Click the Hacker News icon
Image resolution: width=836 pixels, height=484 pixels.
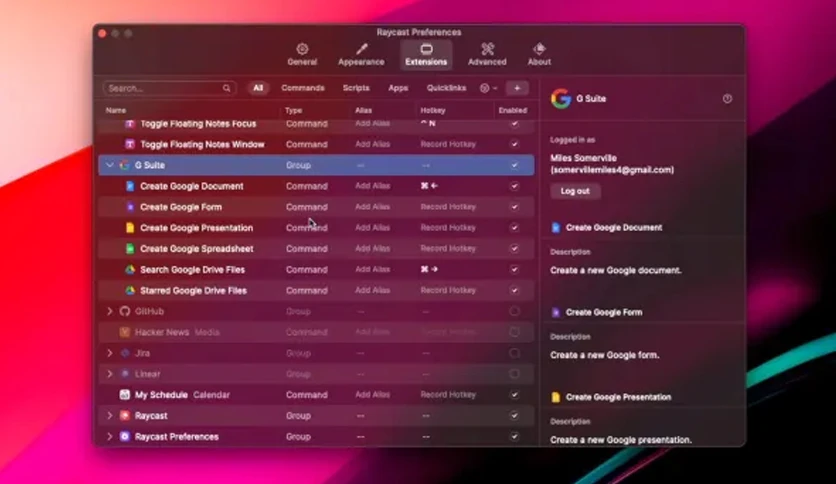pyautogui.click(x=125, y=332)
